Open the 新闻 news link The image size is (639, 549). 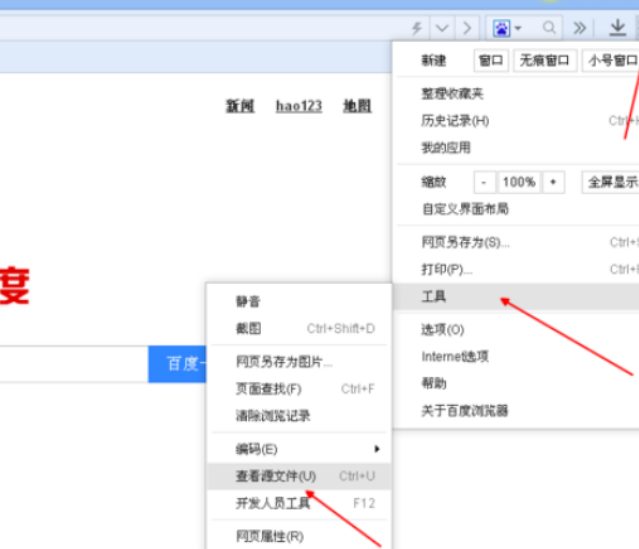coord(240,106)
